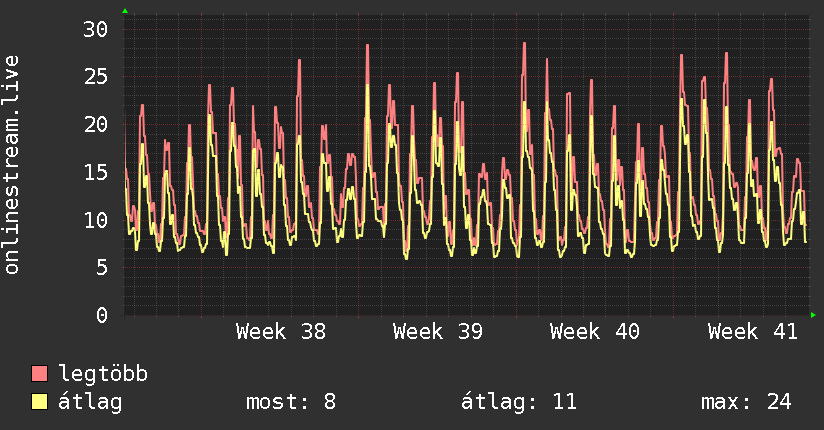Click the legtöbb legend label

pyautogui.click(x=103, y=374)
